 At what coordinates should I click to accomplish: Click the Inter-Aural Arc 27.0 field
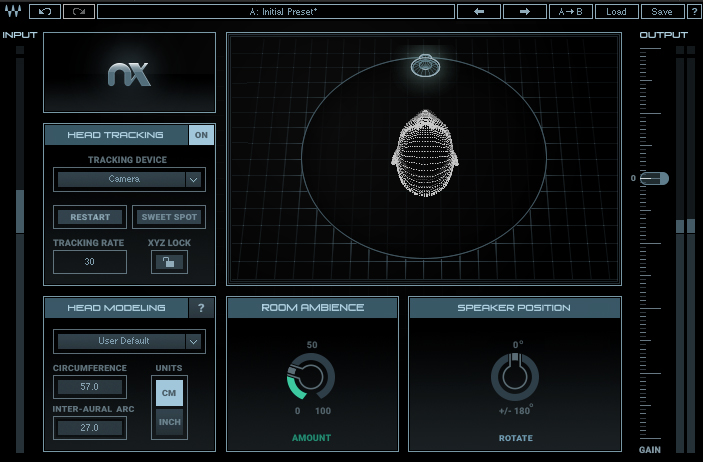pyautogui.click(x=90, y=428)
